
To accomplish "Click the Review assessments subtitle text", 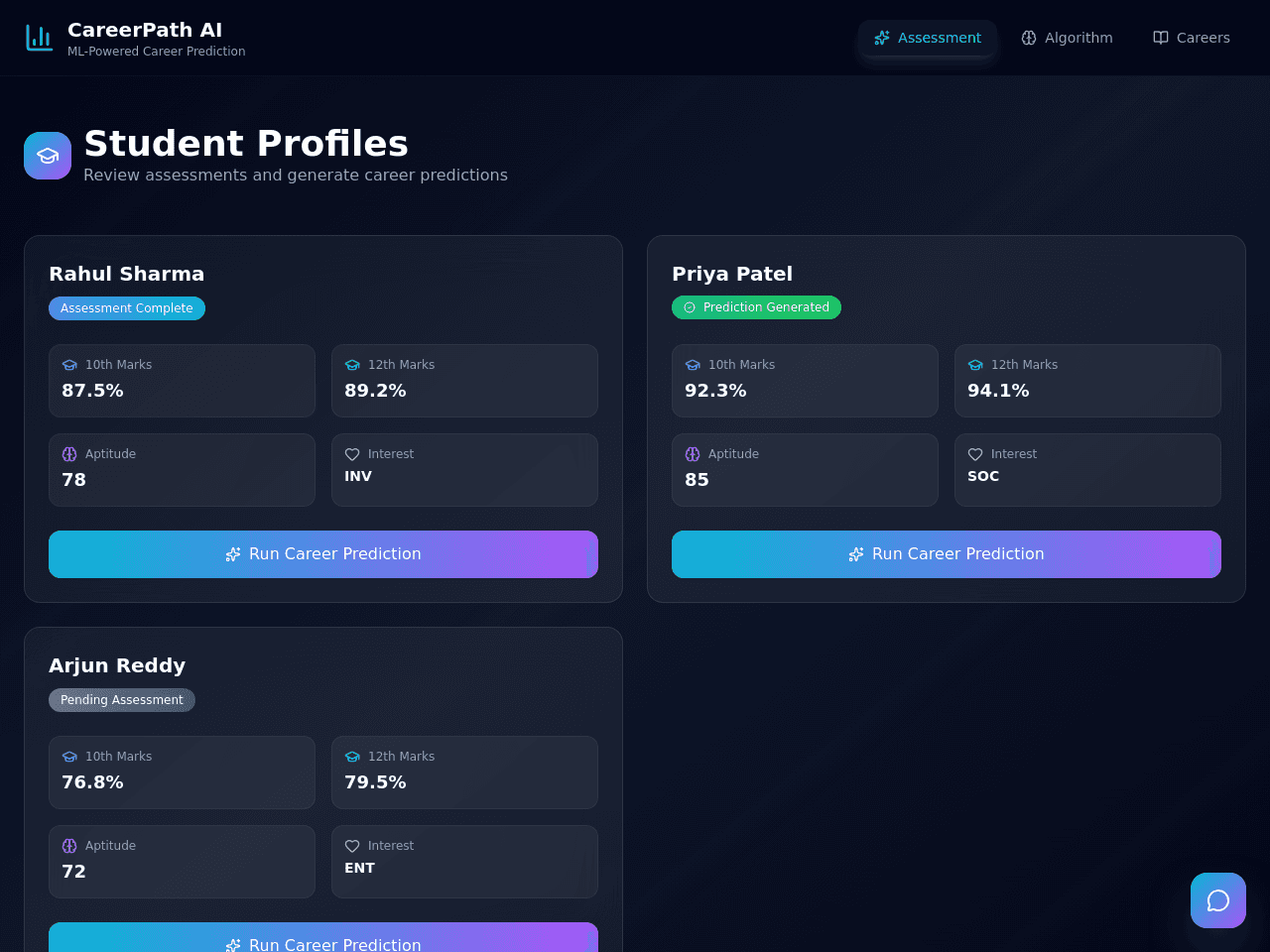I will click(x=296, y=176).
